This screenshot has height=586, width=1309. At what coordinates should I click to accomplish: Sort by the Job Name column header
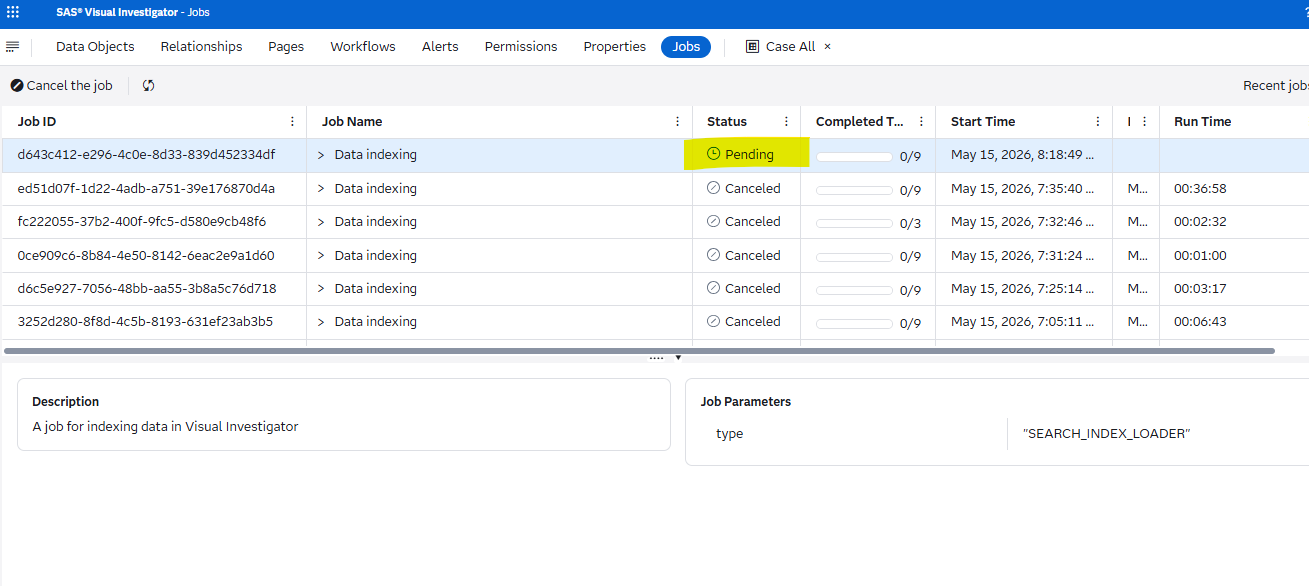click(352, 122)
